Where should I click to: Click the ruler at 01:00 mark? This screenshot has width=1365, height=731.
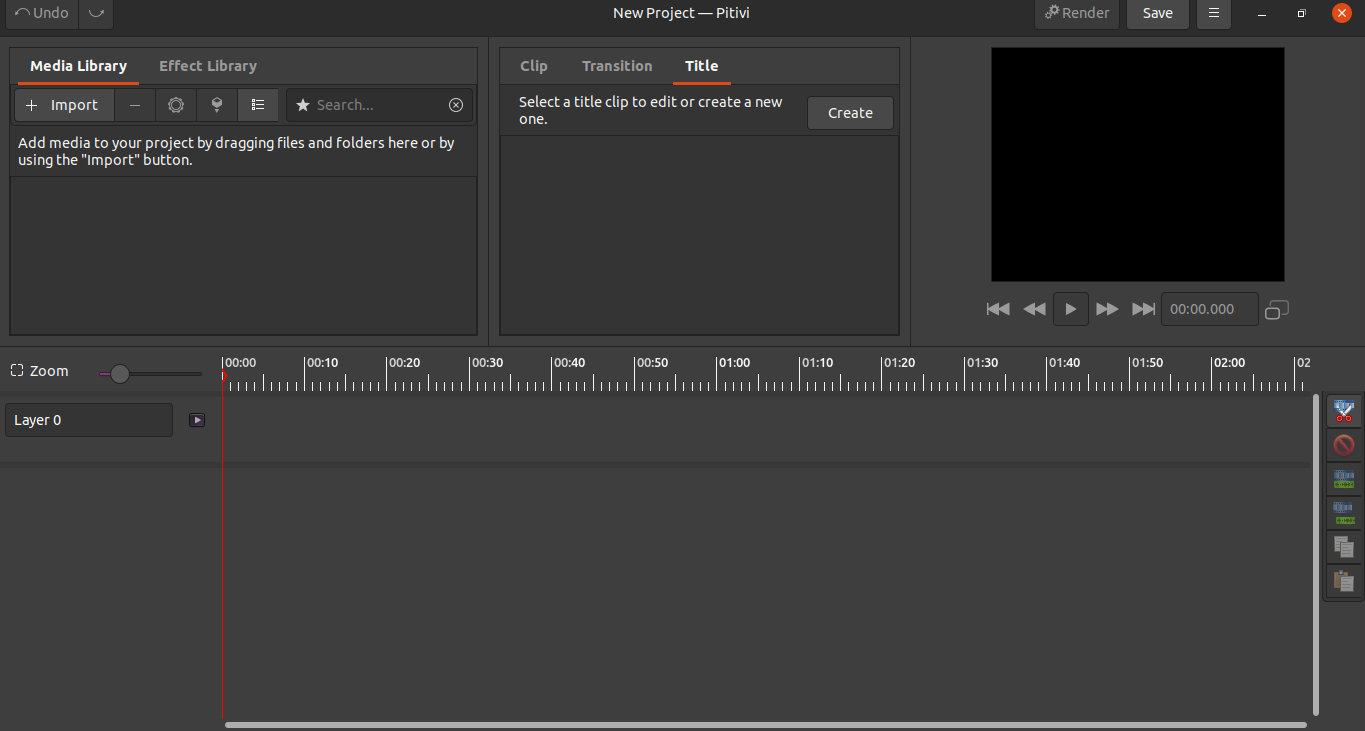coord(735,363)
